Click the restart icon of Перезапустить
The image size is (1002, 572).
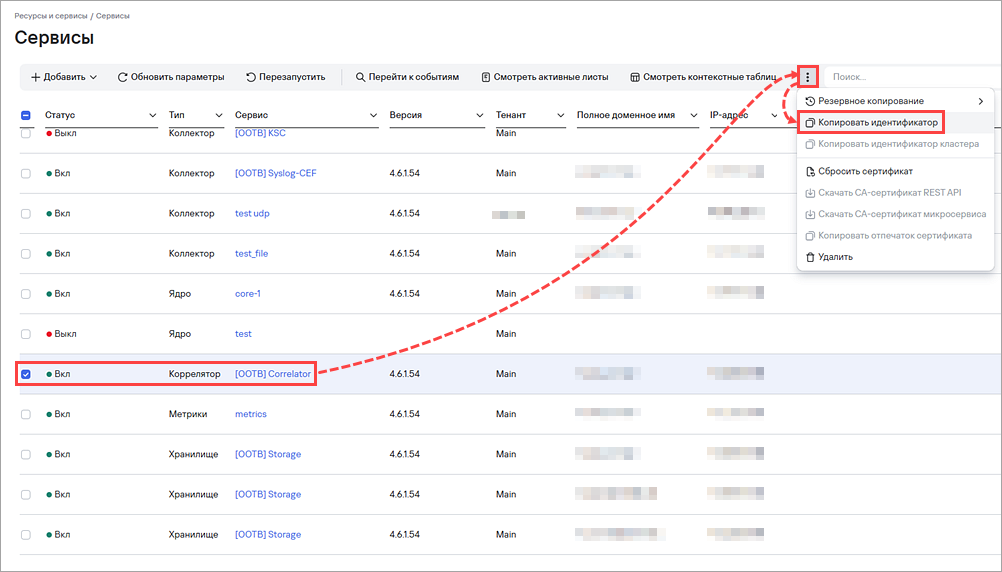click(251, 77)
